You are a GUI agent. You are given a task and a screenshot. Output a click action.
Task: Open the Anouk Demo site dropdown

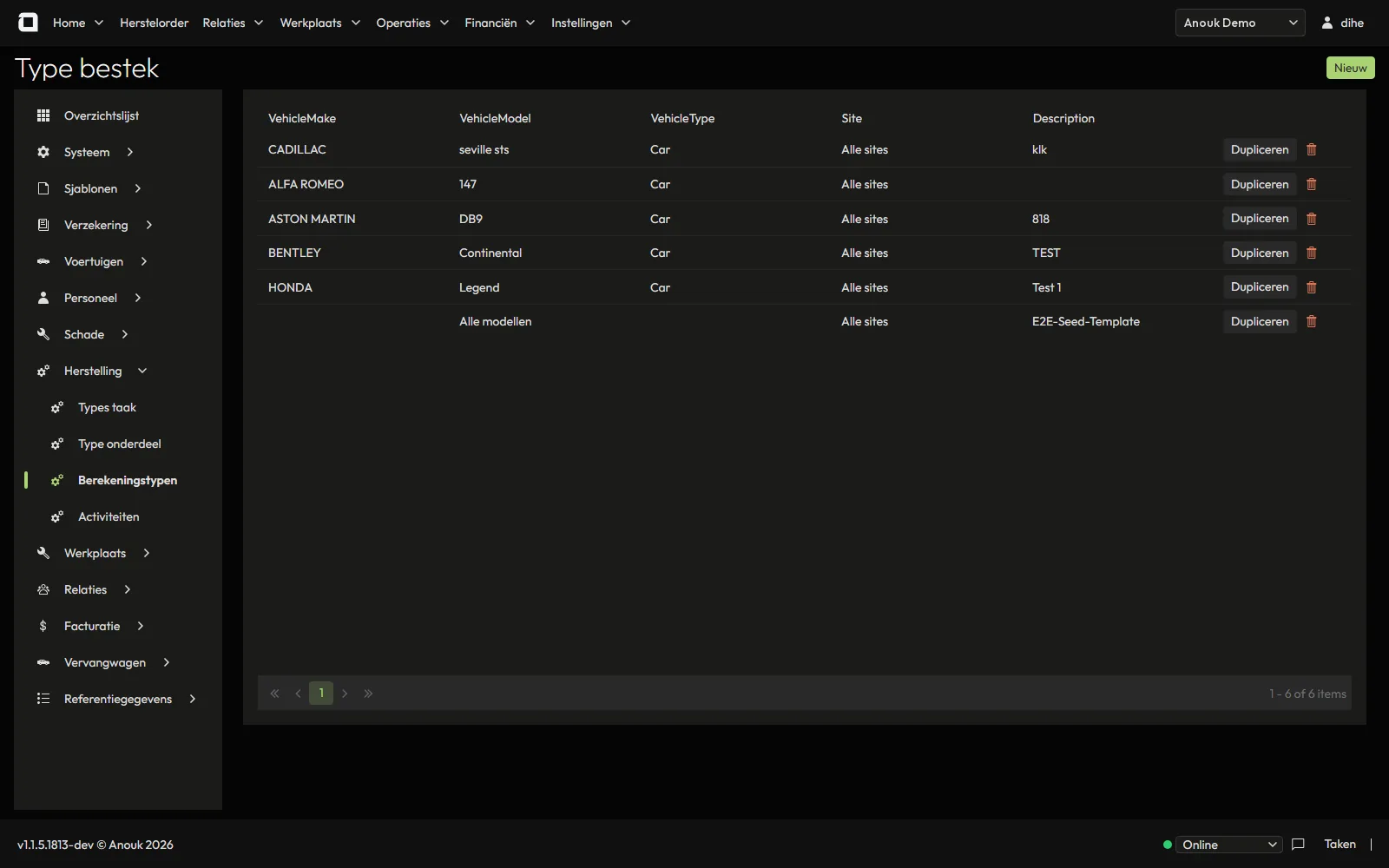[x=1240, y=23]
